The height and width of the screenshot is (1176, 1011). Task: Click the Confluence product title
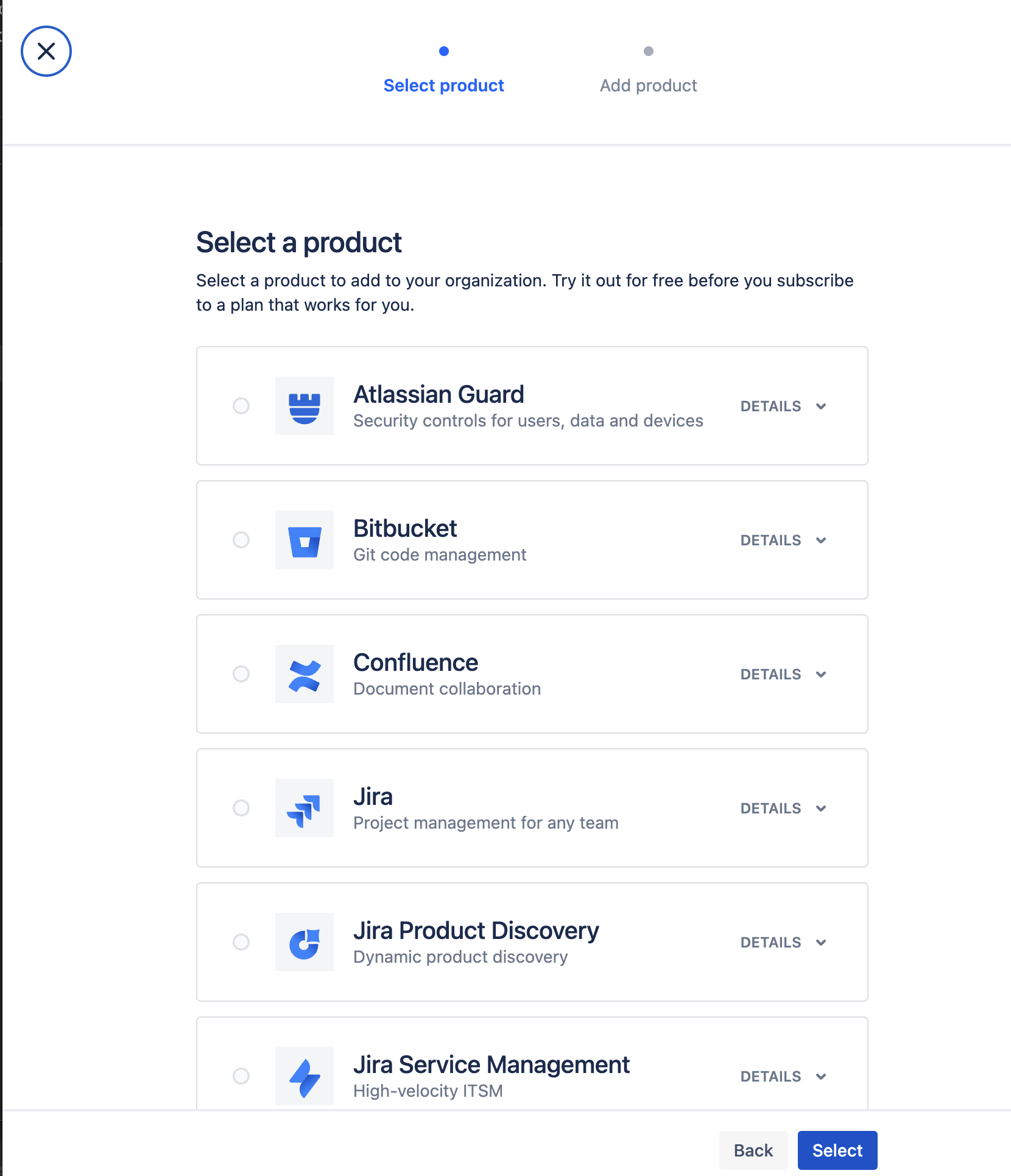click(x=415, y=662)
